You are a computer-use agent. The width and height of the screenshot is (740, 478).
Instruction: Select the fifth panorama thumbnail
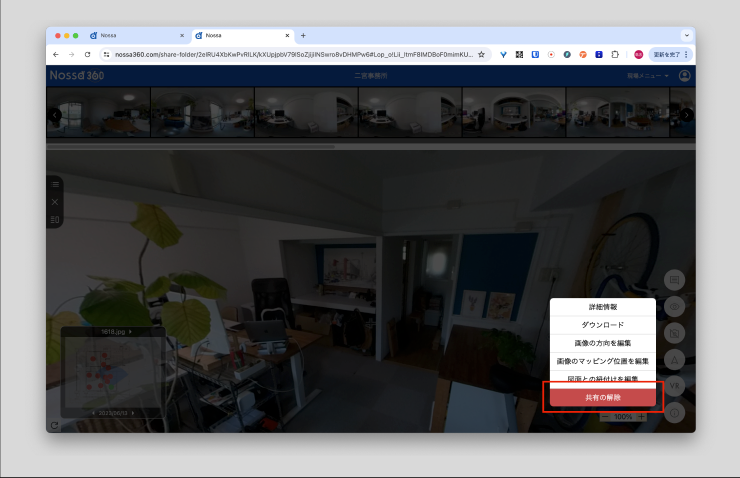pos(514,112)
